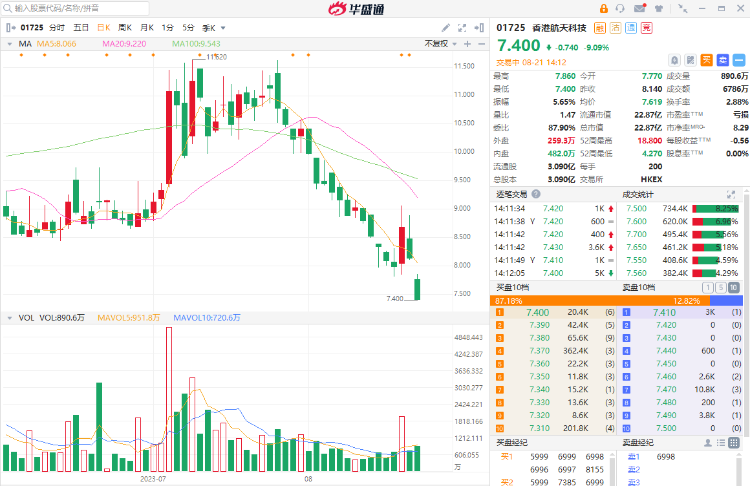Image resolution: width=750 pixels, height=486 pixels.
Task: Click the 沽 short-sell tag icon
Action: tap(616, 28)
